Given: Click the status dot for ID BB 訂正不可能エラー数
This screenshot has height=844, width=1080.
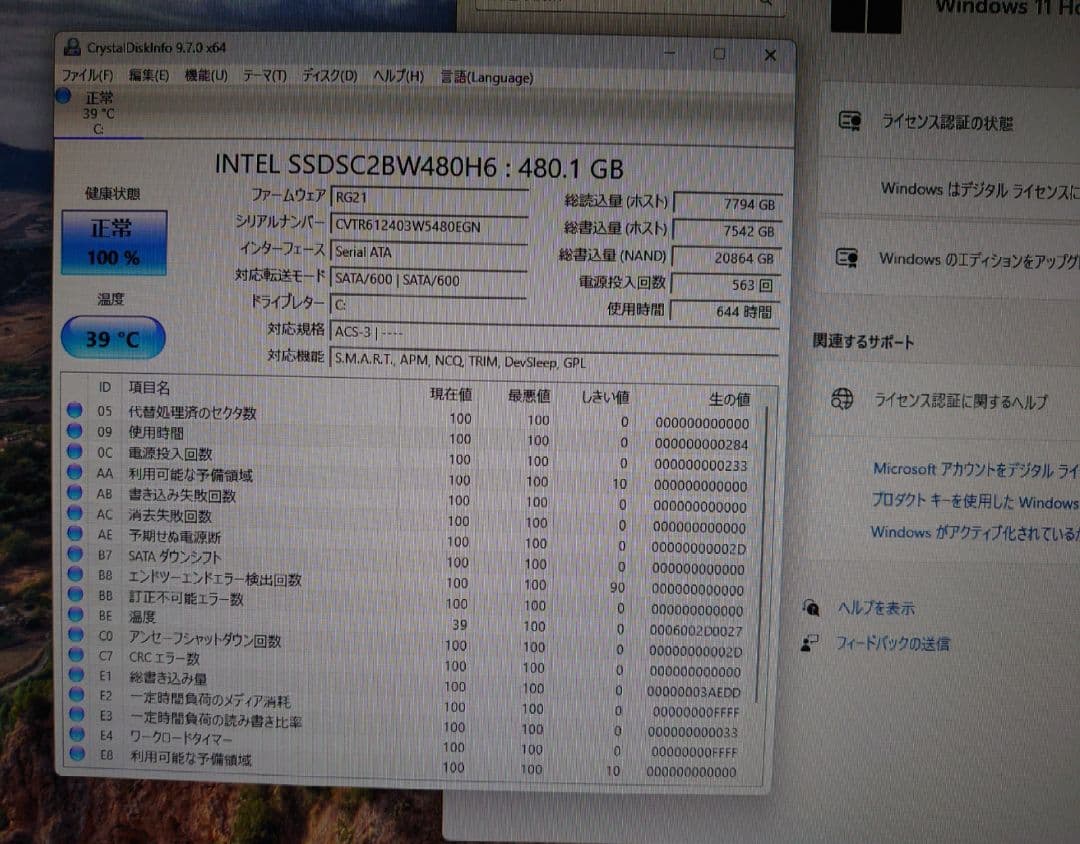Looking at the screenshot, I should (76, 595).
